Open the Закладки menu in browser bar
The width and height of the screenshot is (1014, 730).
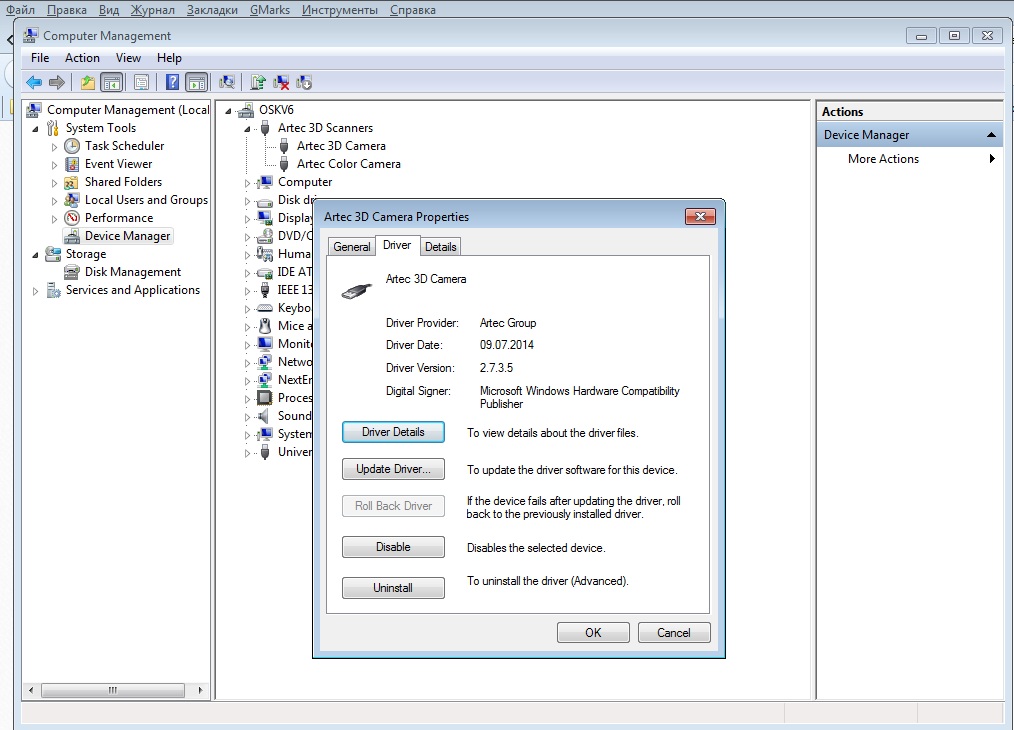(x=212, y=10)
